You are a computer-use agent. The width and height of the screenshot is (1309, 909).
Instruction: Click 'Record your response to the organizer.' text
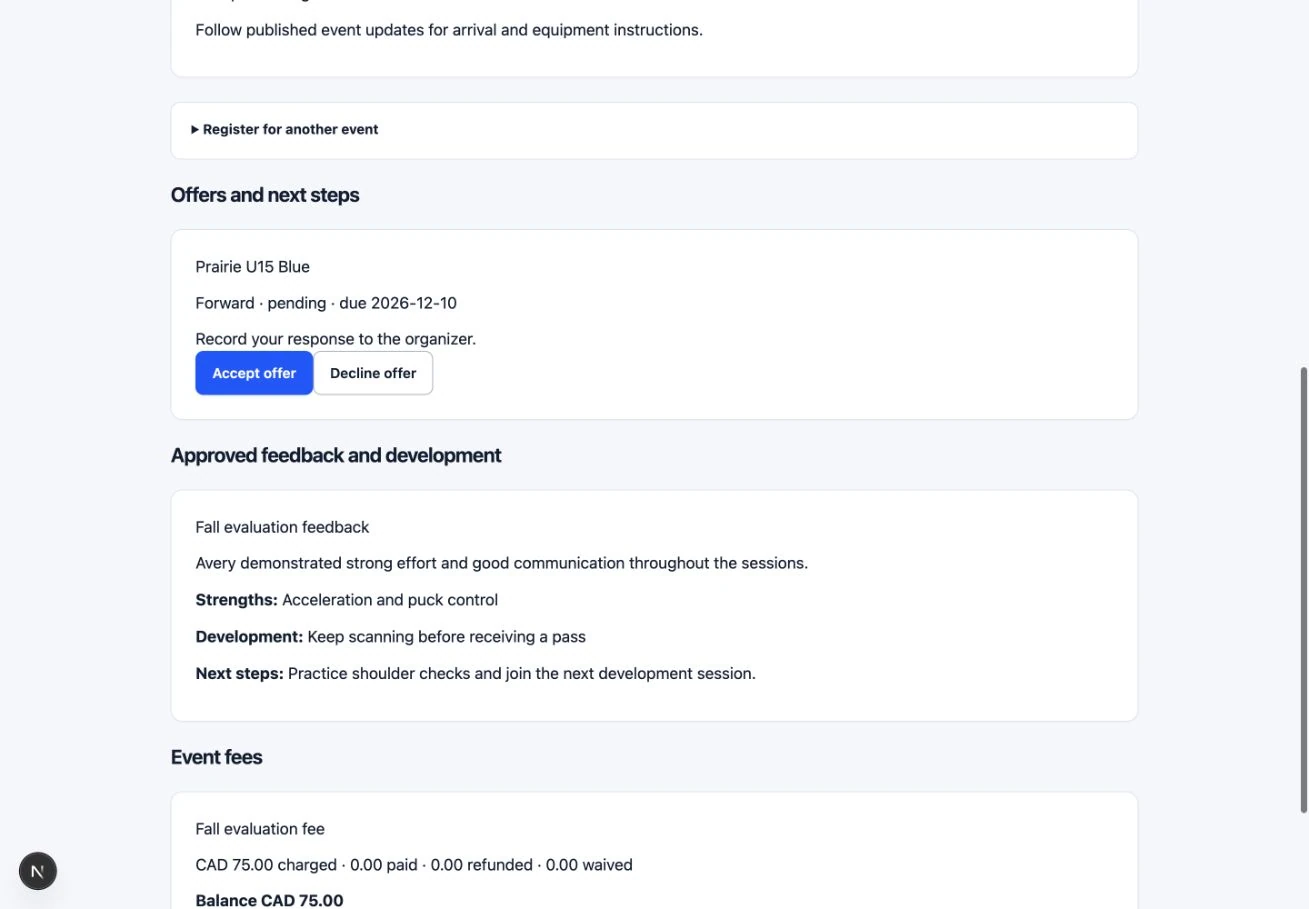336,339
